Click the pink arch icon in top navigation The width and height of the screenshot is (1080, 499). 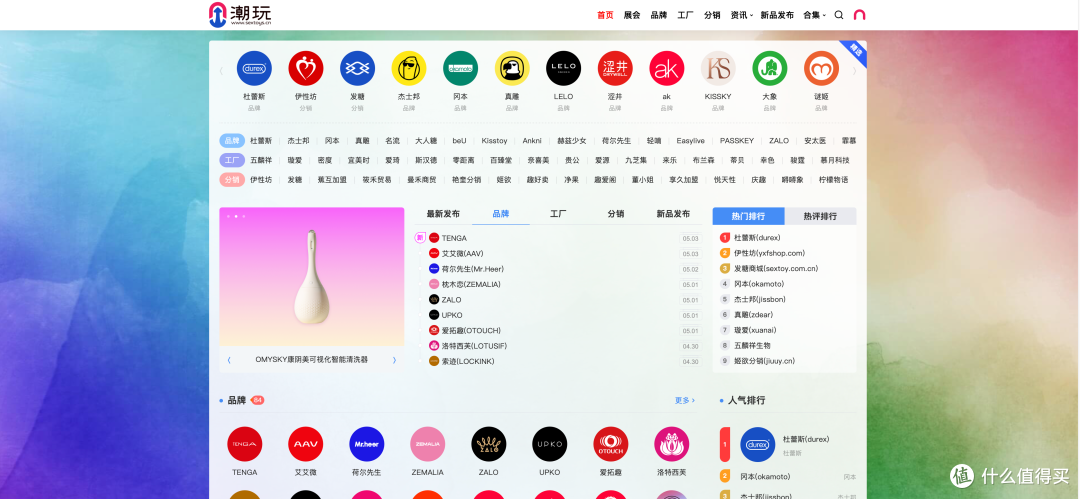(x=859, y=15)
